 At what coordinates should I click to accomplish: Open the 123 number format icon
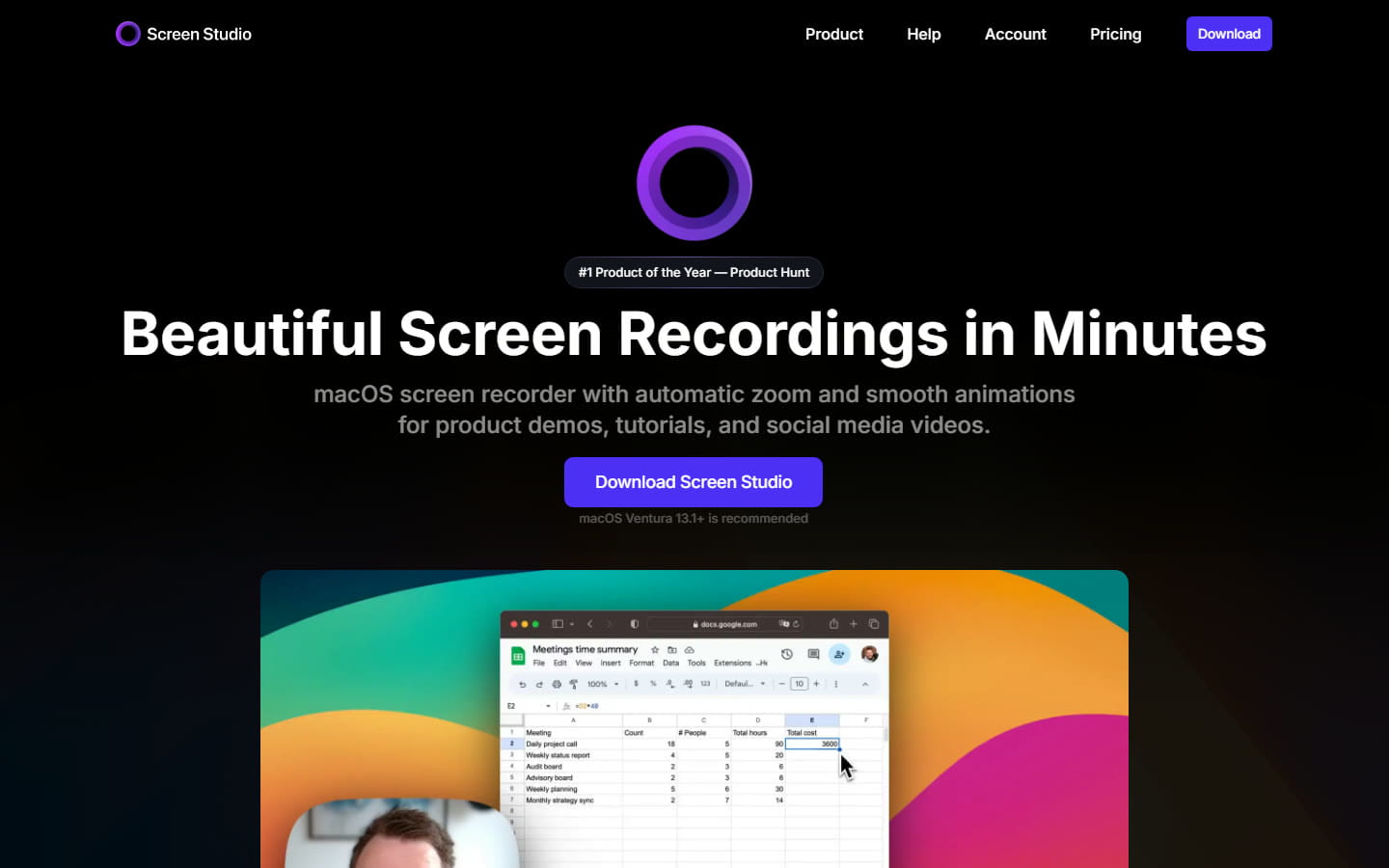[705, 684]
